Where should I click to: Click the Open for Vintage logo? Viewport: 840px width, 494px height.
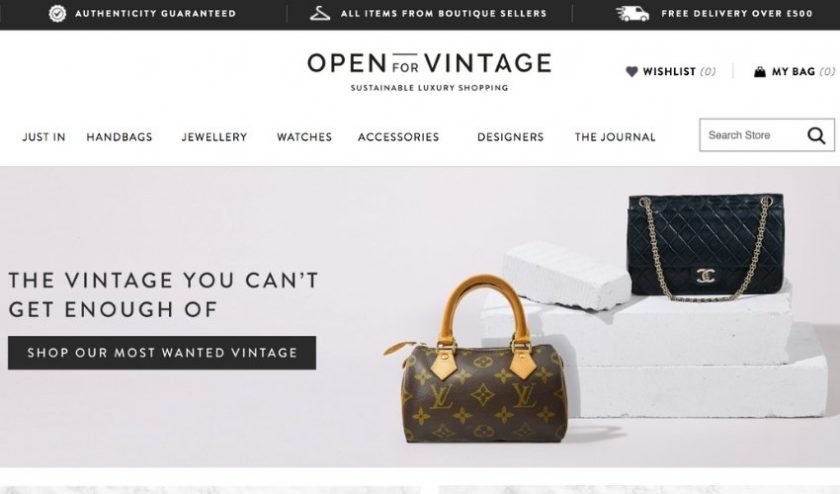[429, 71]
